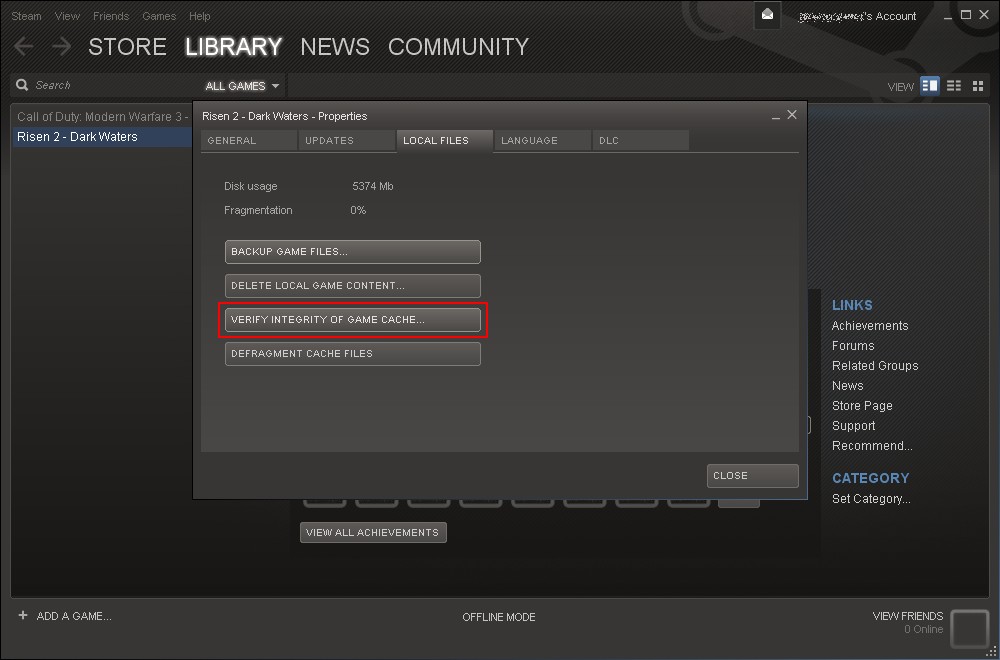This screenshot has height=660, width=1000.
Task: Open the friends avatar box
Action: (x=969, y=627)
